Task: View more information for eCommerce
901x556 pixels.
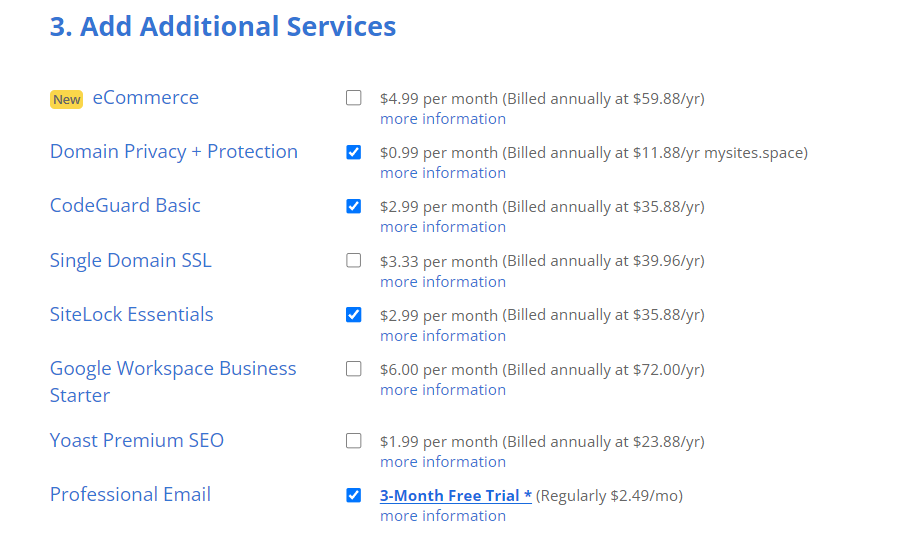Action: click(x=443, y=119)
